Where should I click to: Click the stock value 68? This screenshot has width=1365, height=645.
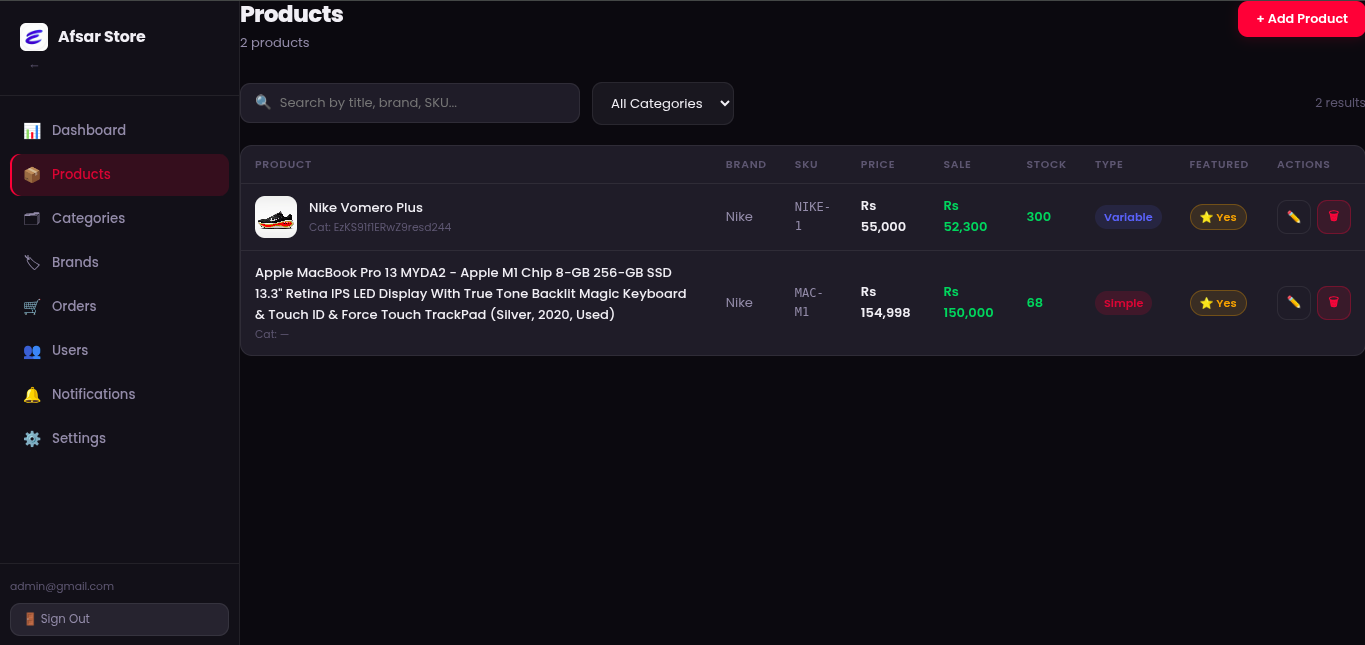(x=1035, y=303)
